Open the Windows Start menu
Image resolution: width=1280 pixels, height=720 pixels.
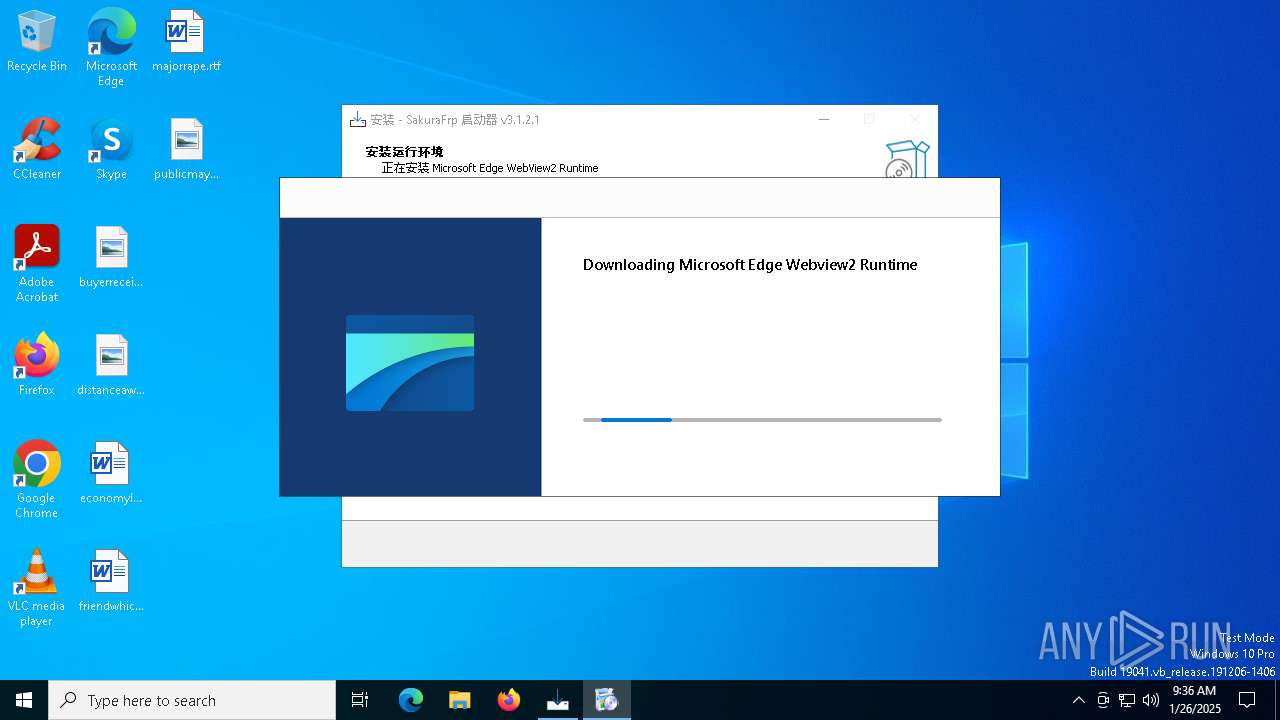pyautogui.click(x=24, y=700)
